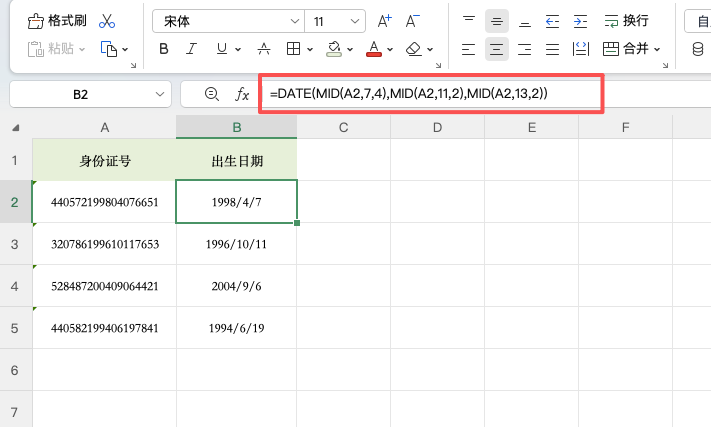Click the database cylinder icon
The width and height of the screenshot is (711, 427).
[698, 49]
